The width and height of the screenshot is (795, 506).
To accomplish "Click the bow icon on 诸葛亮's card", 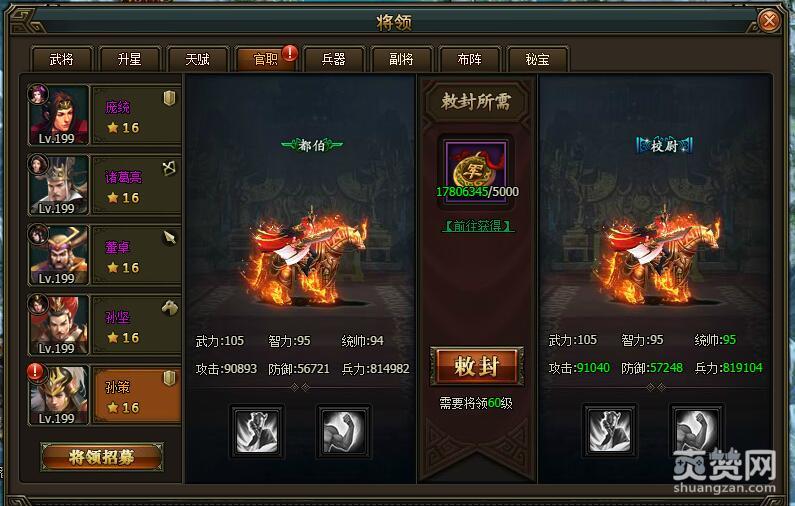I will (x=169, y=168).
